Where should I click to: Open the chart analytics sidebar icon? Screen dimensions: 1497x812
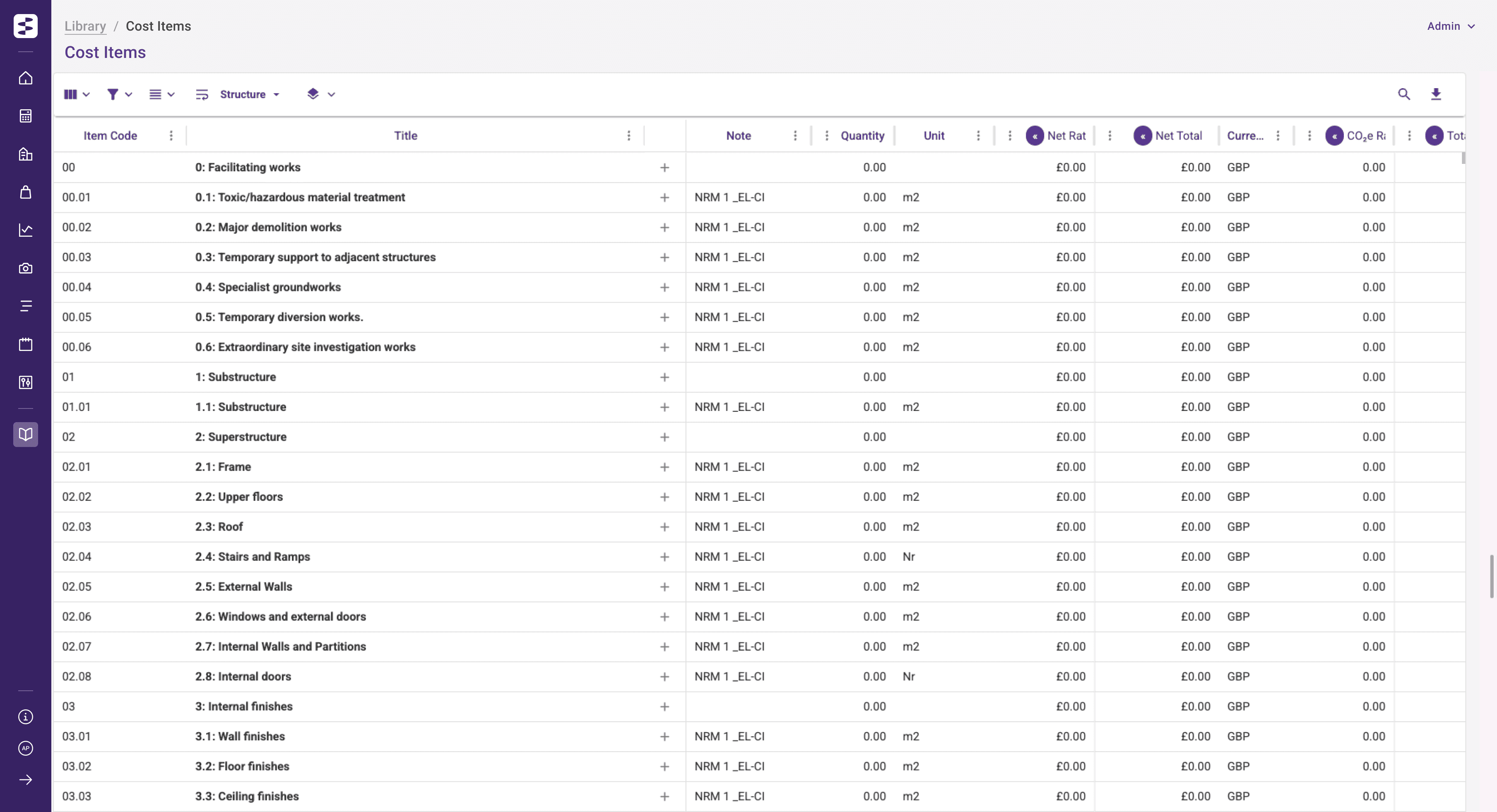26,230
